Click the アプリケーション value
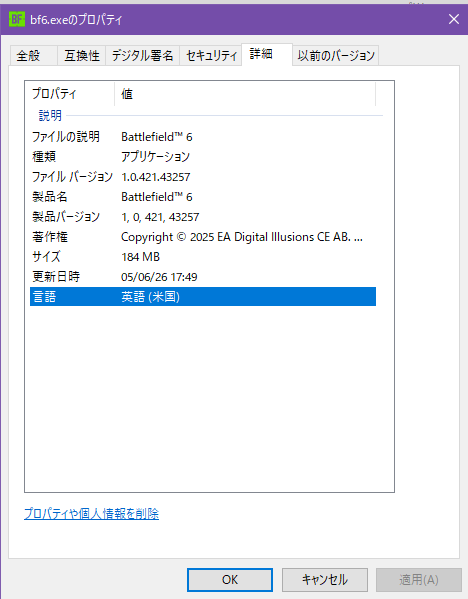Screen dimensions: 468x599 coord(155,157)
